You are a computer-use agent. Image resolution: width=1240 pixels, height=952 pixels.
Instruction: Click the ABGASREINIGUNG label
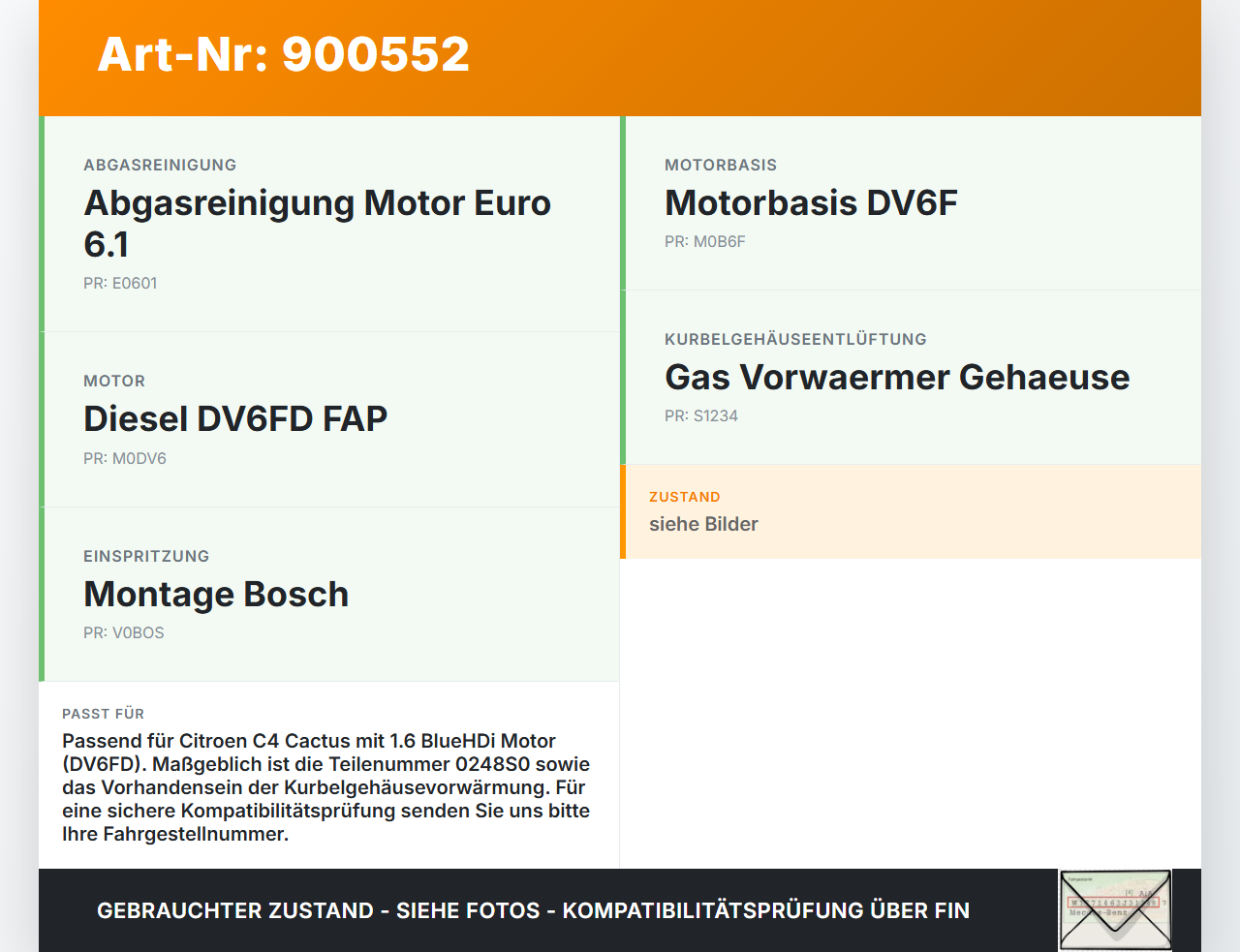160,165
